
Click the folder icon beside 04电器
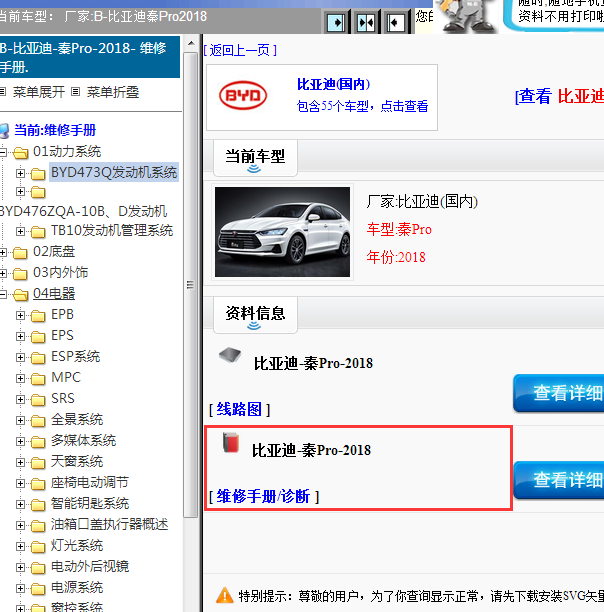coord(21,295)
